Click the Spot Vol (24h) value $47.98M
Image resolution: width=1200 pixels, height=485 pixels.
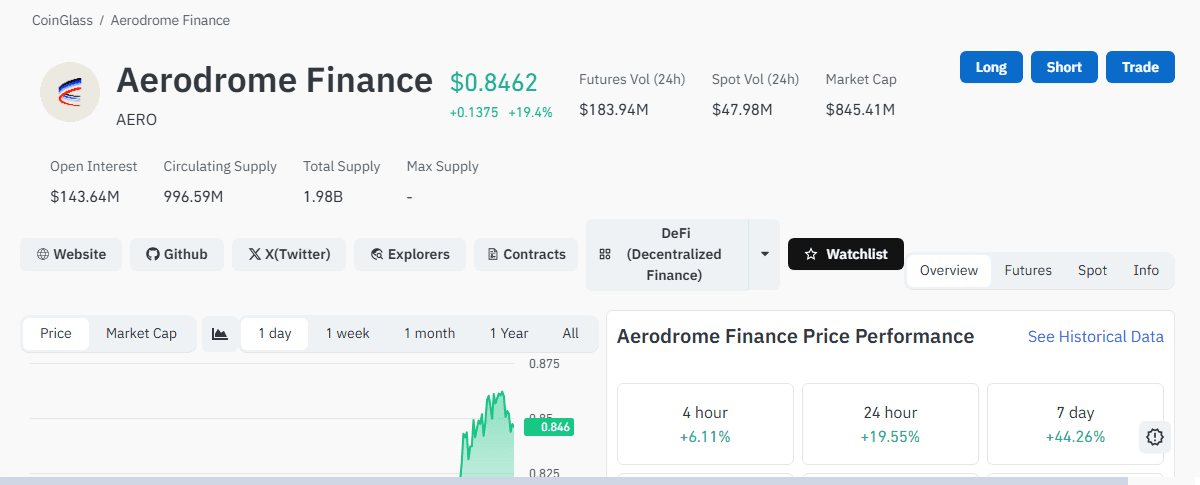point(742,109)
